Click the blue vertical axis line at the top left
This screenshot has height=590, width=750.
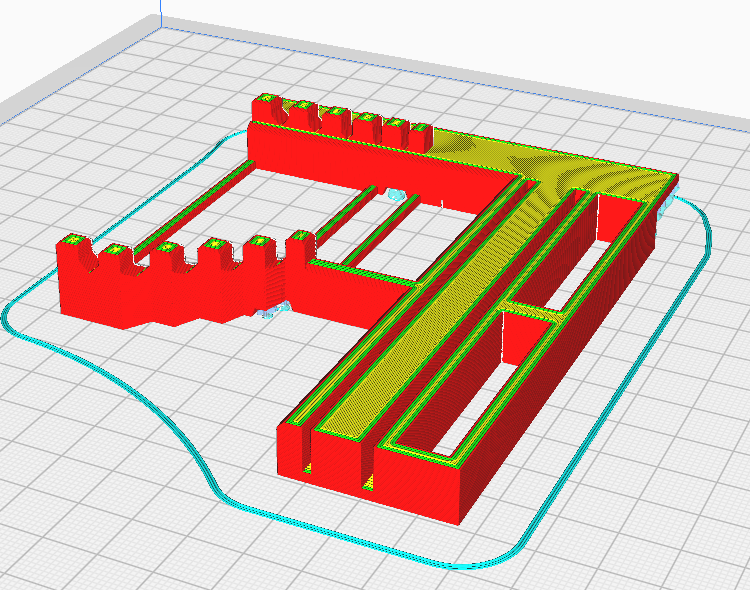(x=159, y=14)
